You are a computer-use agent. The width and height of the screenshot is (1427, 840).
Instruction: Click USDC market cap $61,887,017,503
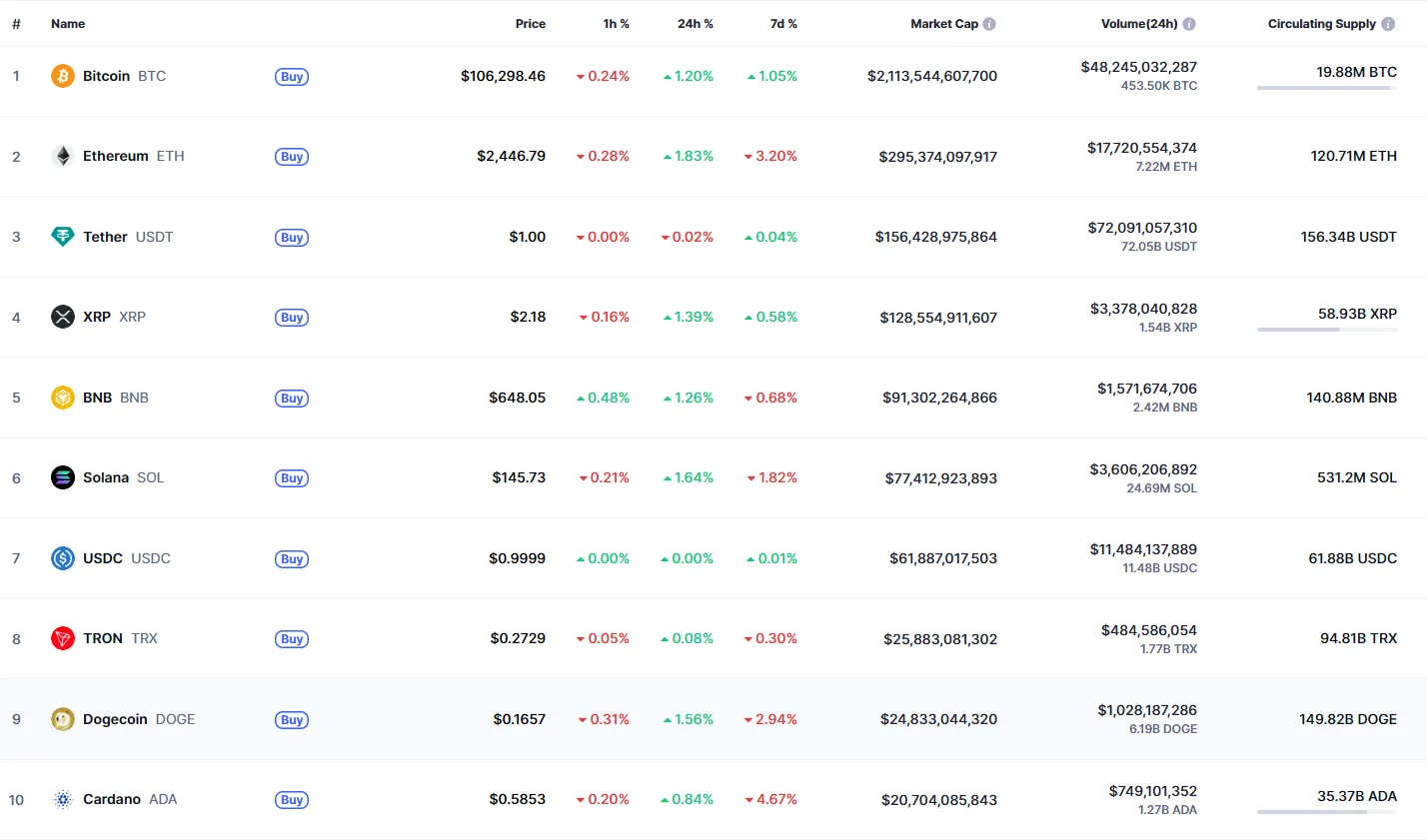point(943,558)
